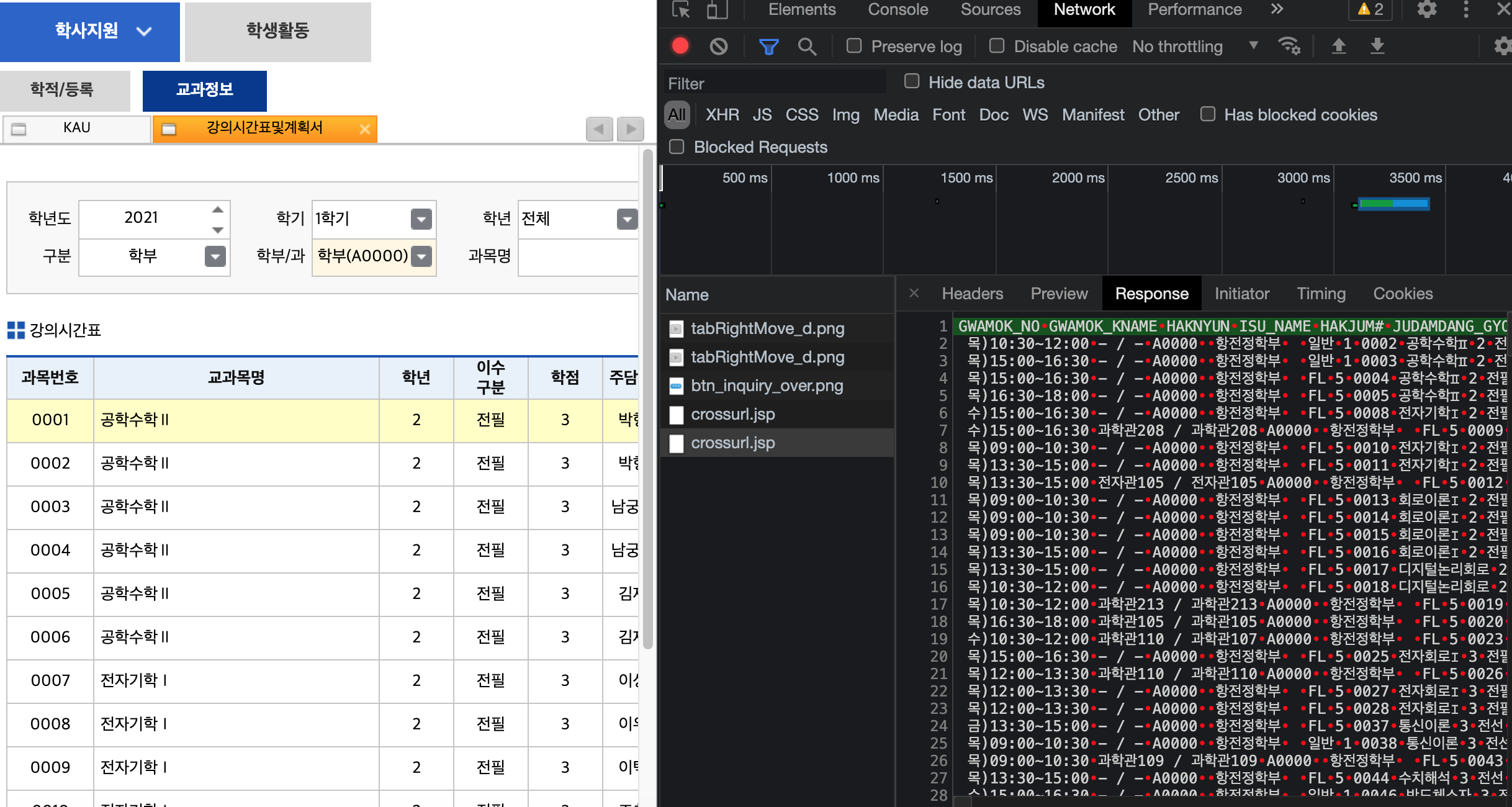Click the first tabRightMove_d.png file icon

point(677,329)
